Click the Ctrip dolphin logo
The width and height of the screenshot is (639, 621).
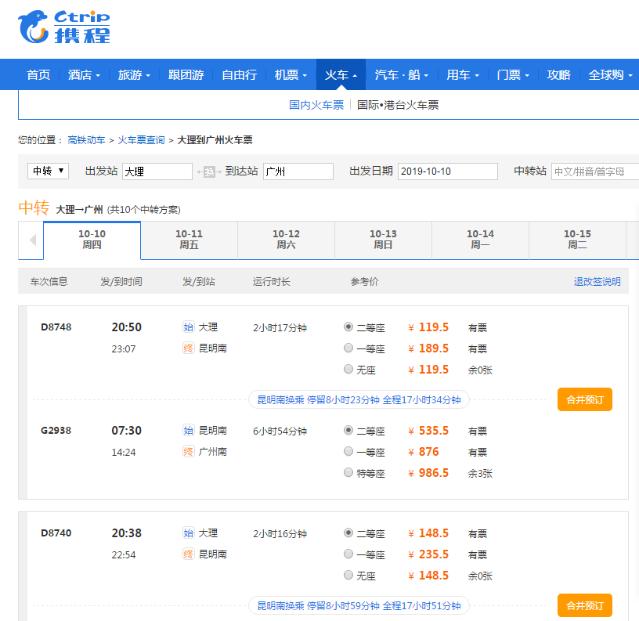tap(64, 26)
